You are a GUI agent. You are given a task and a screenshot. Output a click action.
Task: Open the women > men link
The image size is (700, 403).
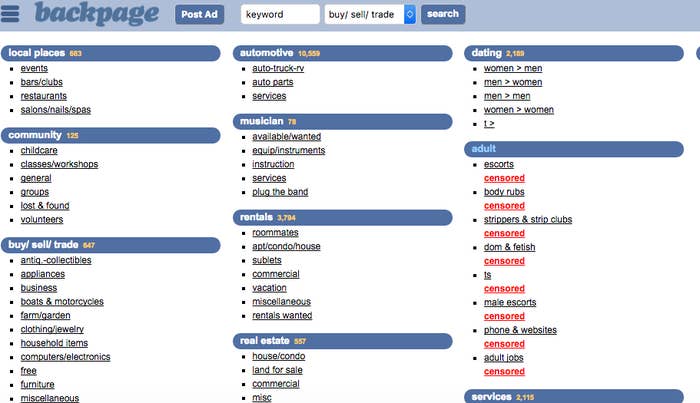513,68
